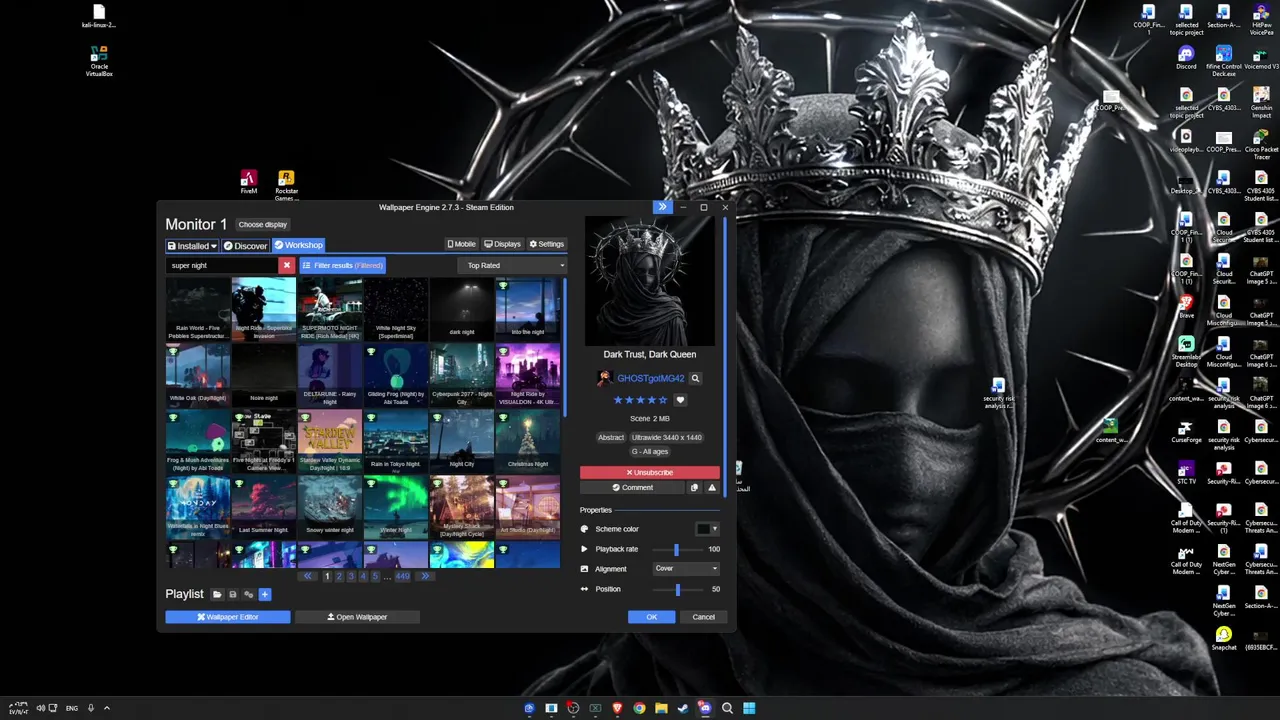The height and width of the screenshot is (720, 1280).
Task: Toggle the Filter results (Filtered) button
Action: (343, 265)
